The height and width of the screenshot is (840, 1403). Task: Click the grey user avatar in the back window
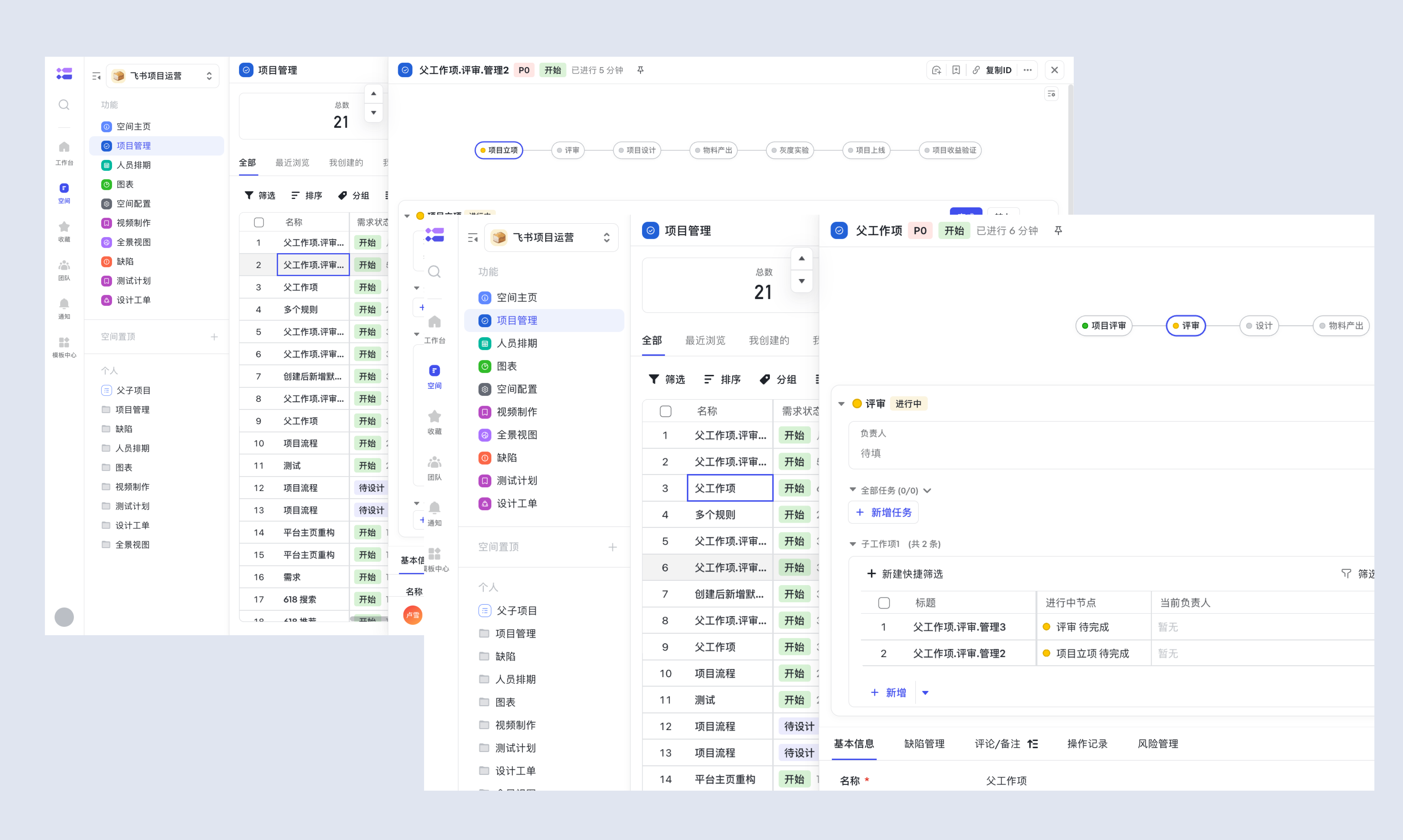[64, 617]
